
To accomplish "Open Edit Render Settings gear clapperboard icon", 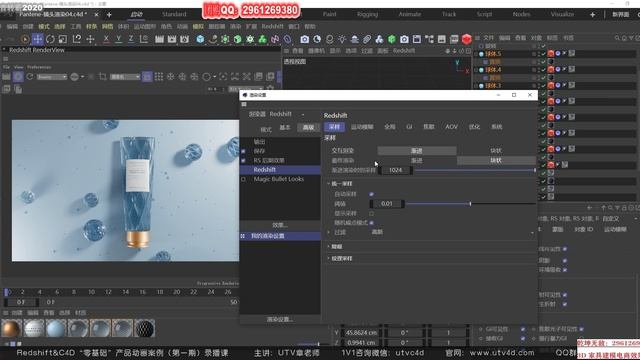I will coord(184,39).
